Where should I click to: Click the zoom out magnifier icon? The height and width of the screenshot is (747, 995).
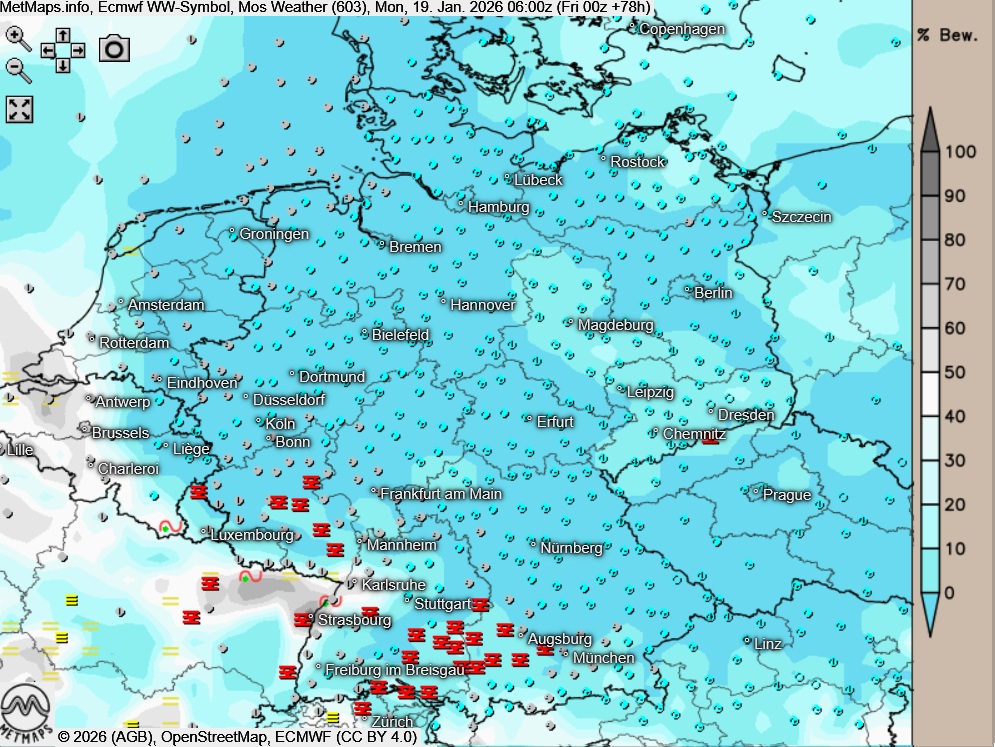pos(18,69)
